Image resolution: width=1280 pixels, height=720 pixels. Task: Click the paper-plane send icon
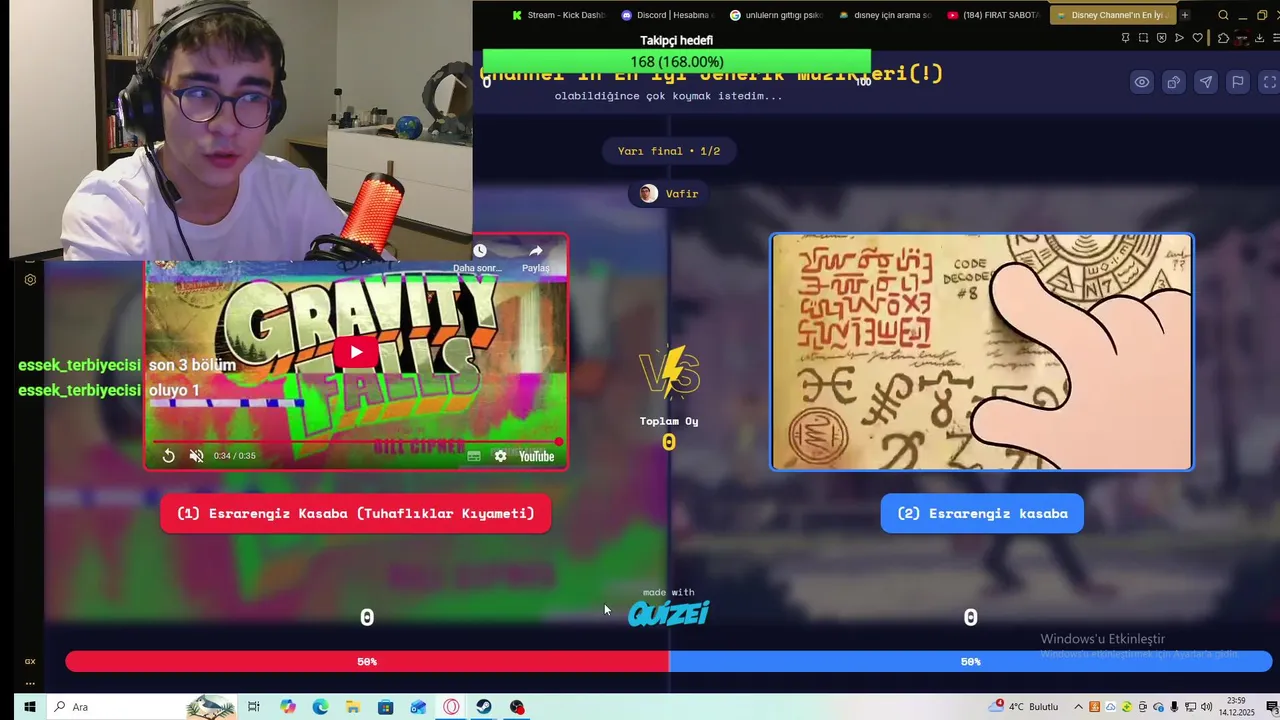pyautogui.click(x=1206, y=82)
